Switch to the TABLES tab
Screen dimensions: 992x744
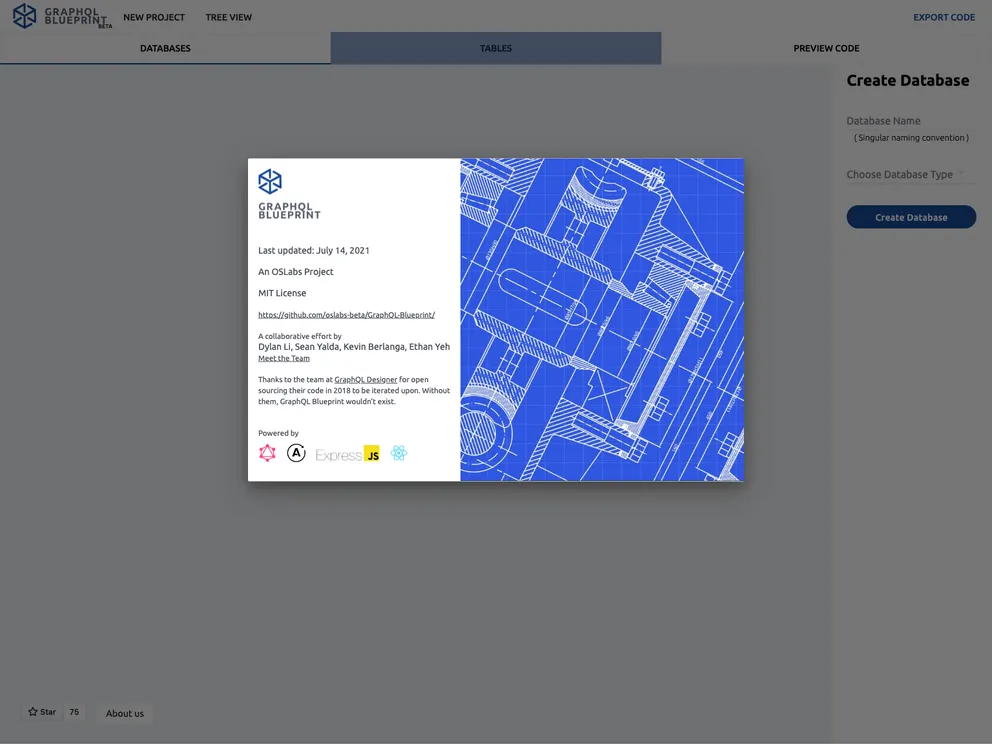tap(495, 47)
